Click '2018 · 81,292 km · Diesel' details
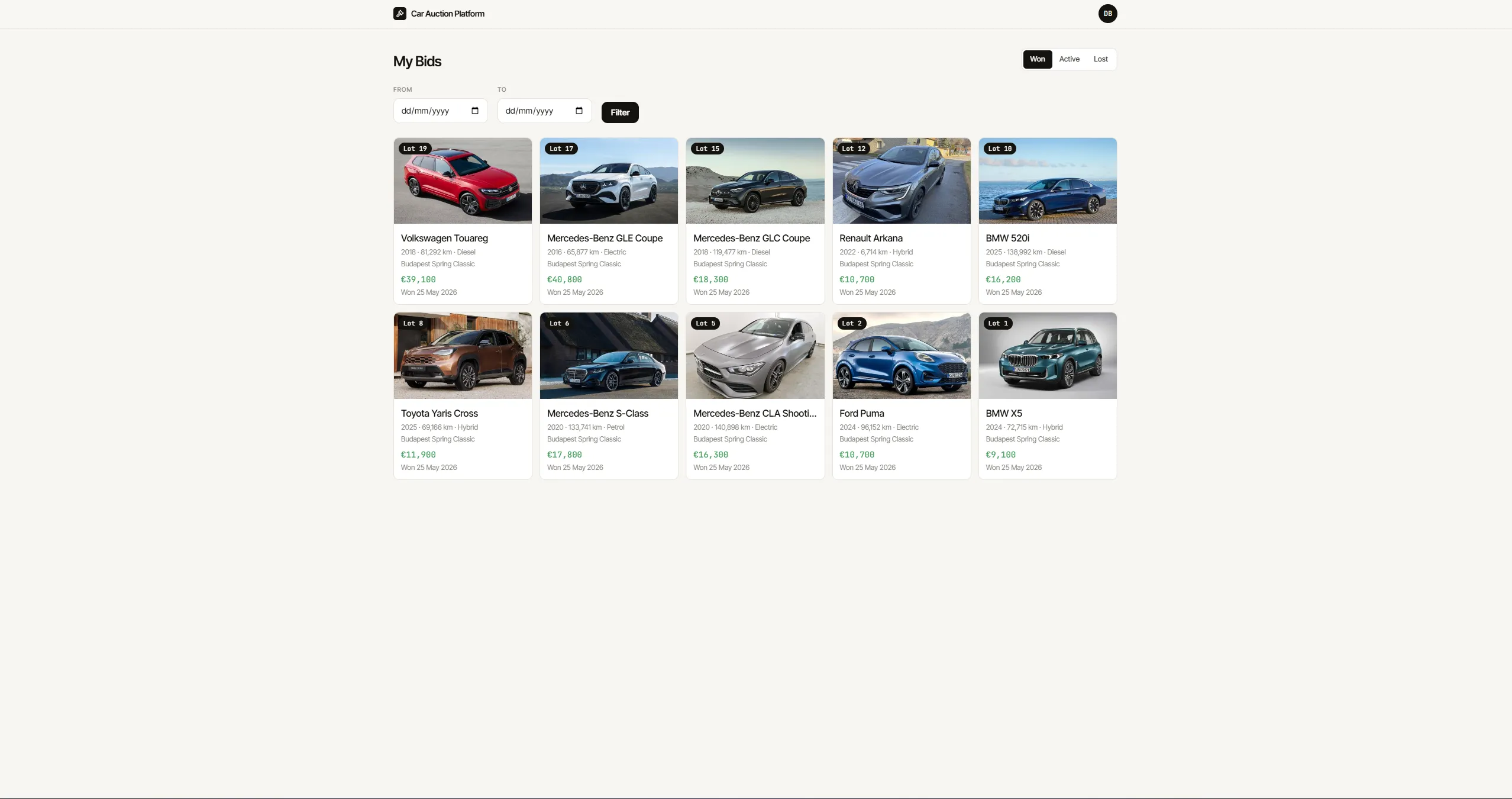The width and height of the screenshot is (1512, 799). tap(438, 252)
